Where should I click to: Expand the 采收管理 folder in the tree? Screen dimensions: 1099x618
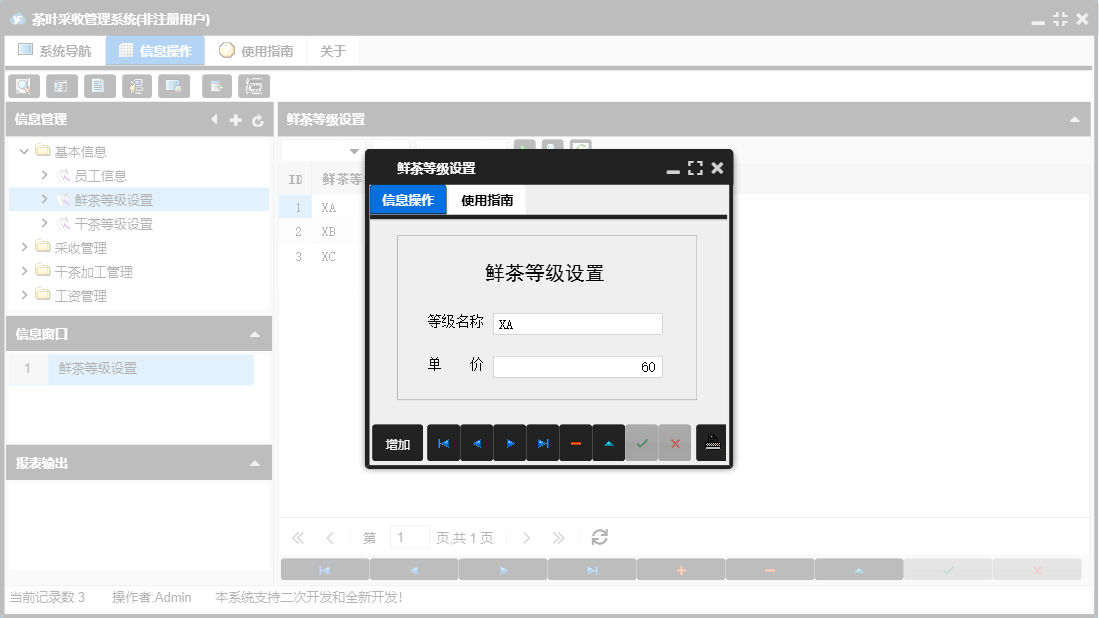[26, 247]
